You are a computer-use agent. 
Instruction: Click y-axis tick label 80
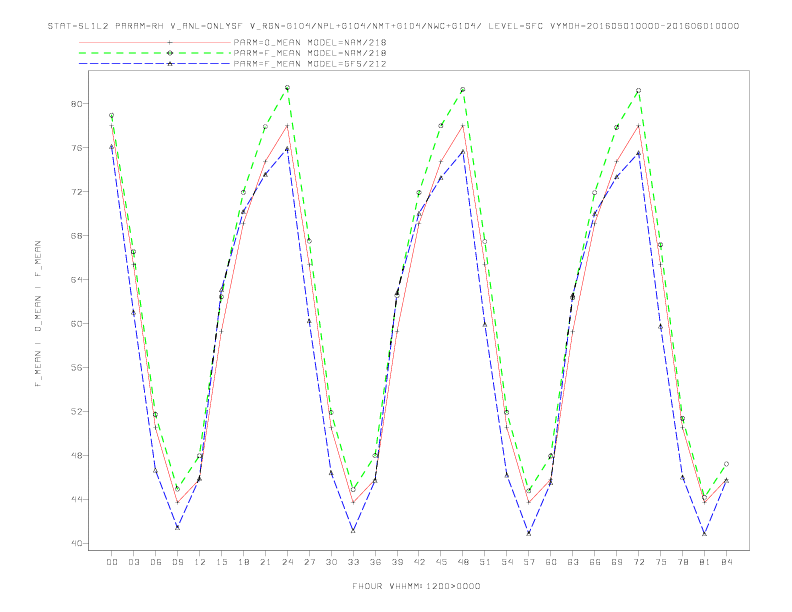[x=77, y=104]
